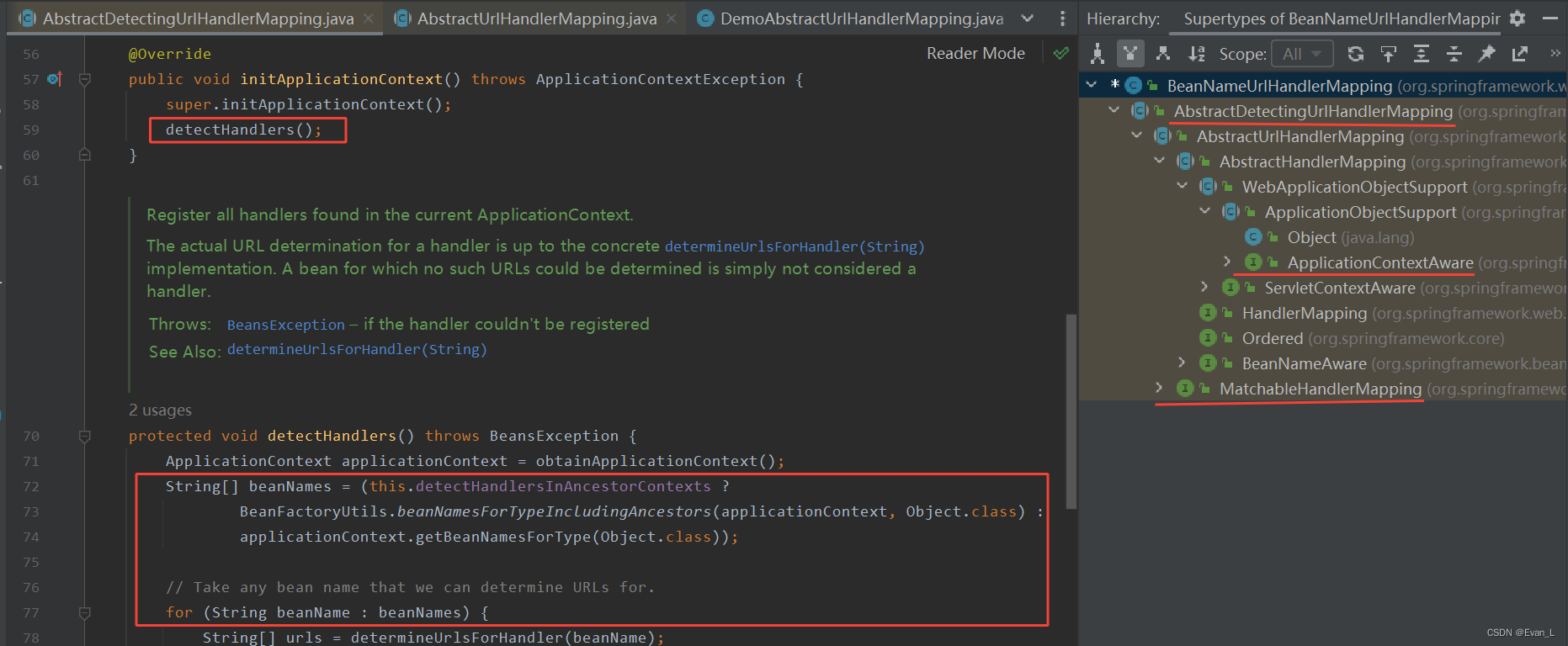Open the Scope dropdown set to All
Screen dimensions: 1568x646
tap(1302, 54)
